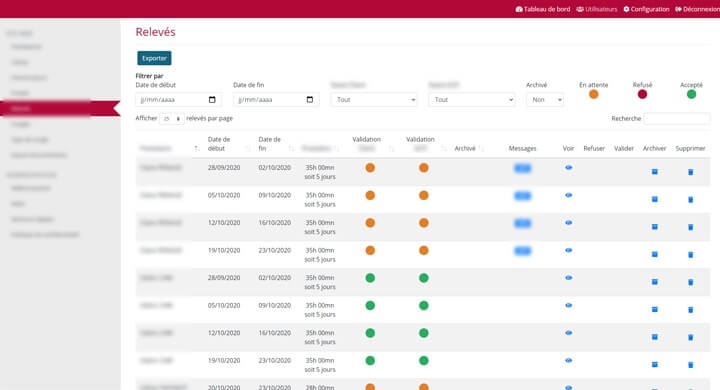Focus the Date de début filter input
Screen dimensions: 720x390
tap(179, 100)
